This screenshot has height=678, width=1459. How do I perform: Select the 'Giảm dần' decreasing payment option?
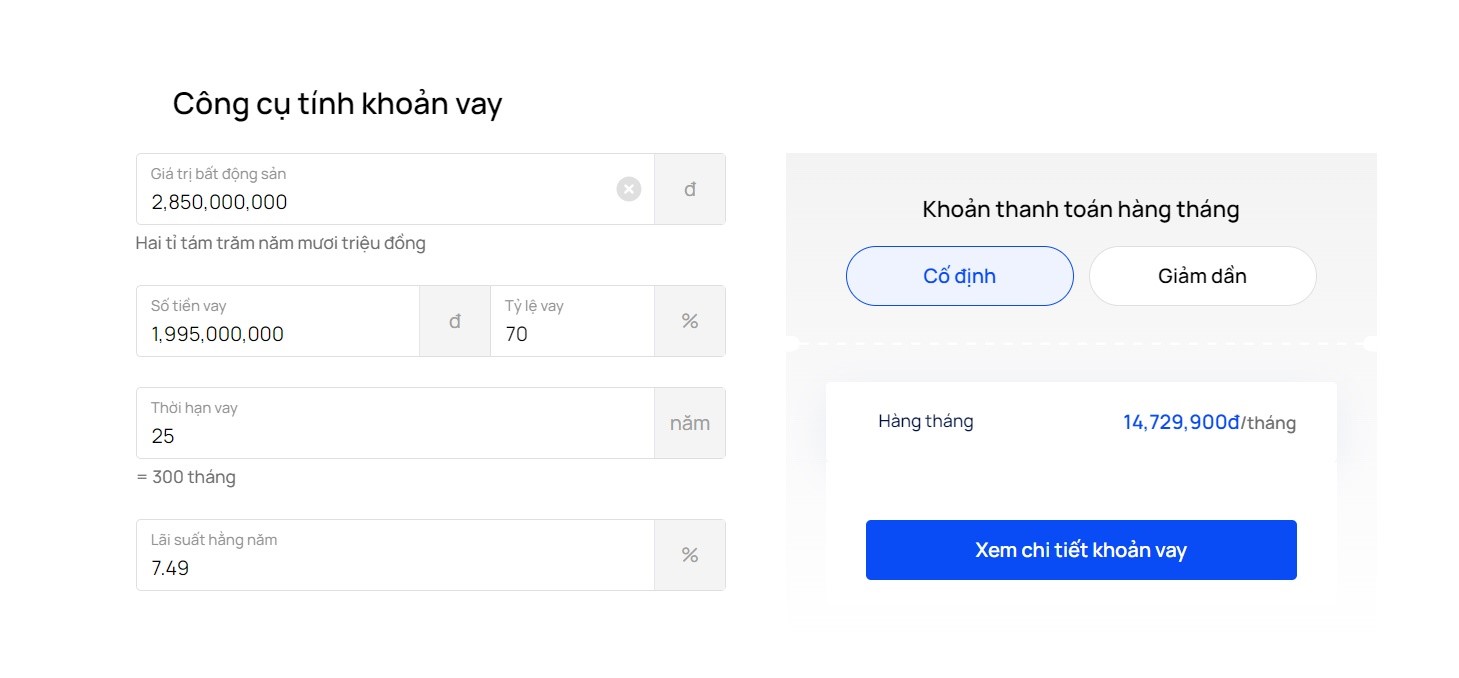tap(1202, 276)
